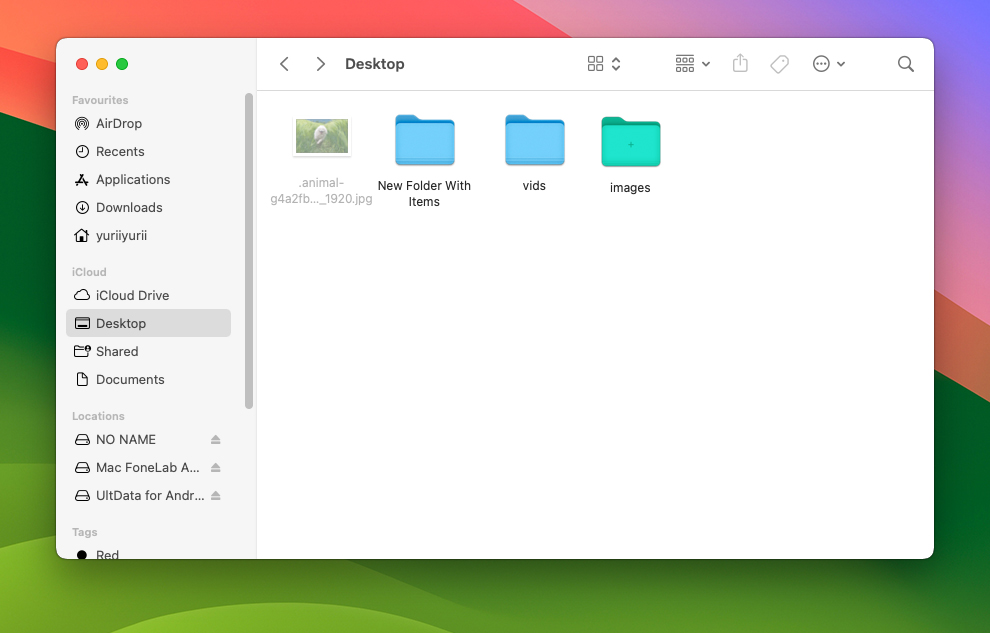Select the vids folder icon
This screenshot has height=633, width=990.
click(x=535, y=140)
